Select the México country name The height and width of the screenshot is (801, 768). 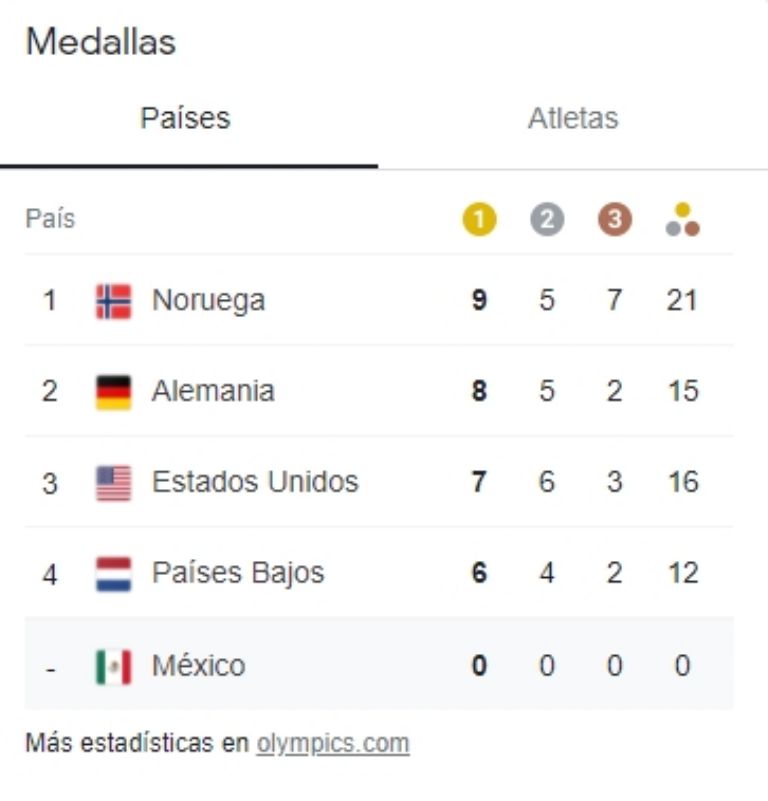click(198, 665)
